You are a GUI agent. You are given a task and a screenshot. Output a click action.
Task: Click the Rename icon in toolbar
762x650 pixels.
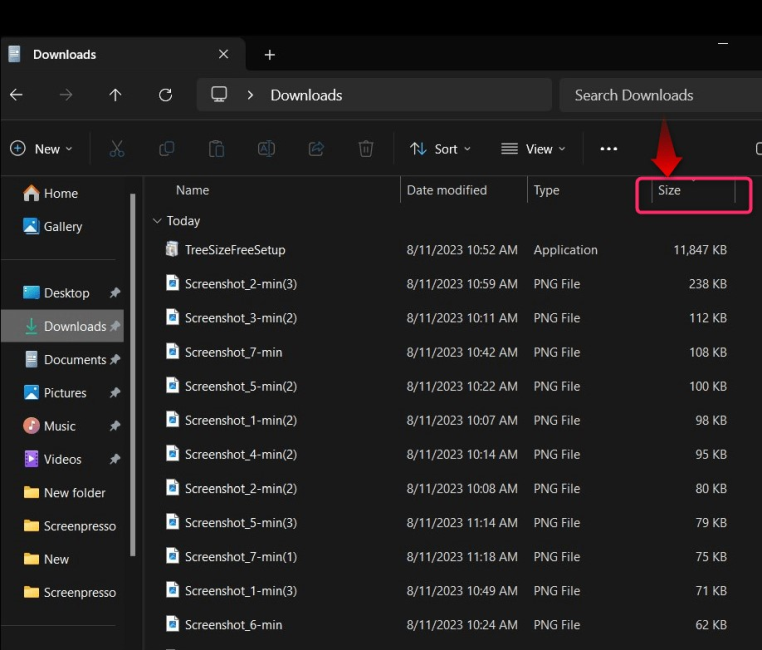click(x=266, y=149)
